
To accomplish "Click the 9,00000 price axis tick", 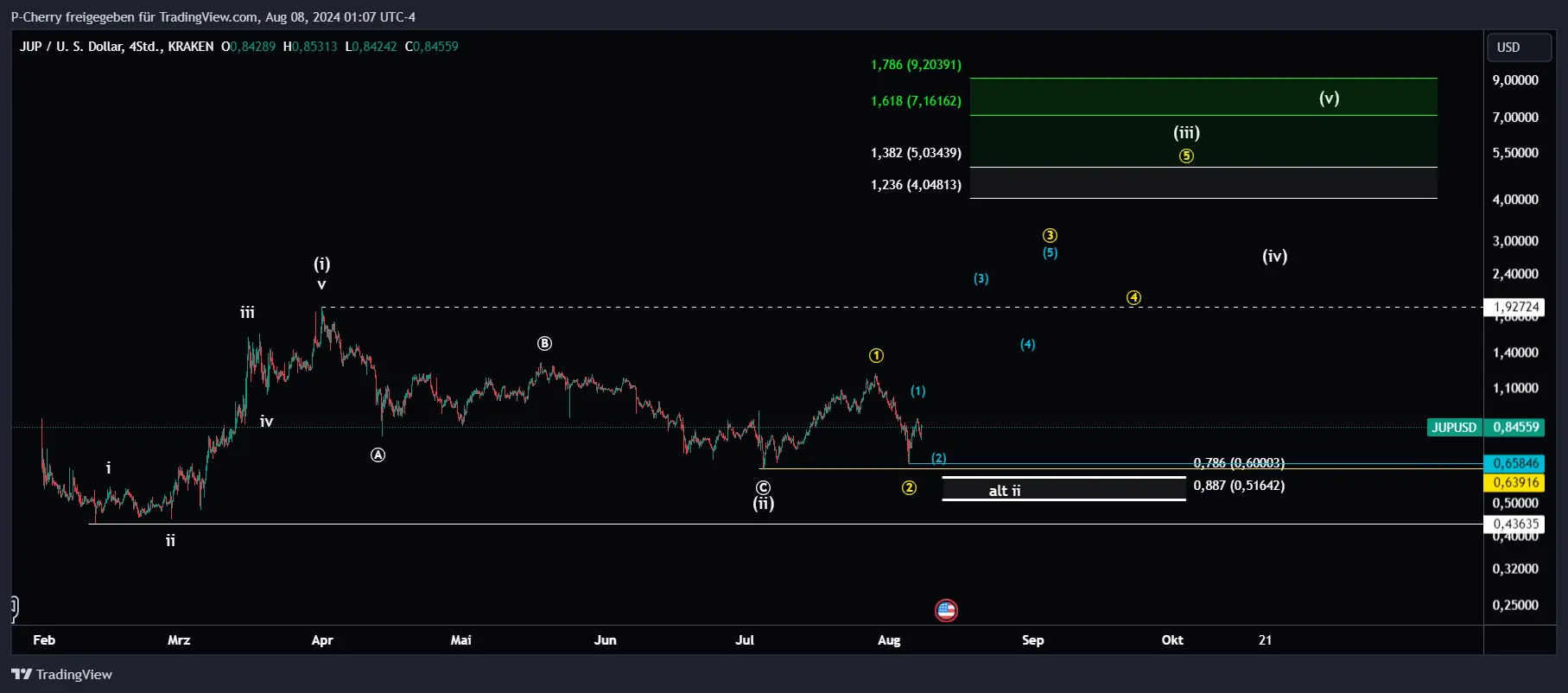I will (x=1515, y=80).
